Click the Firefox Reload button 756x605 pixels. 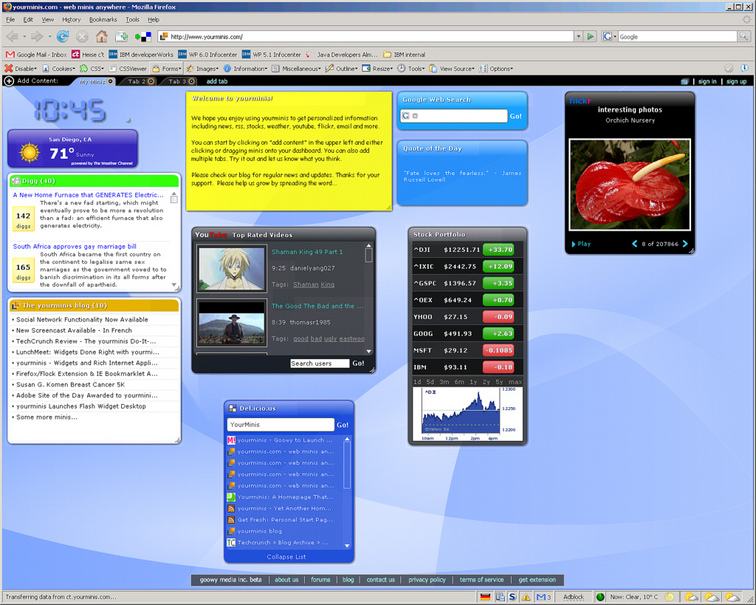point(63,36)
